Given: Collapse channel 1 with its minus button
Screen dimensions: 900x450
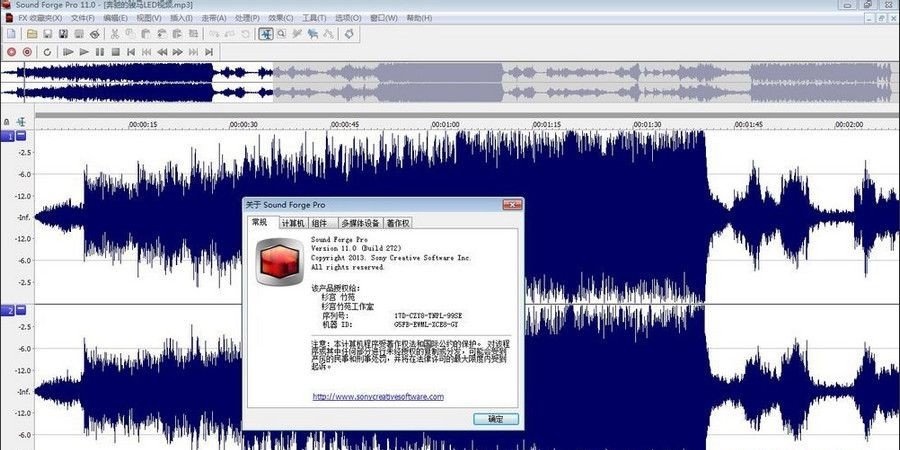Looking at the screenshot, I should pos(20,136).
